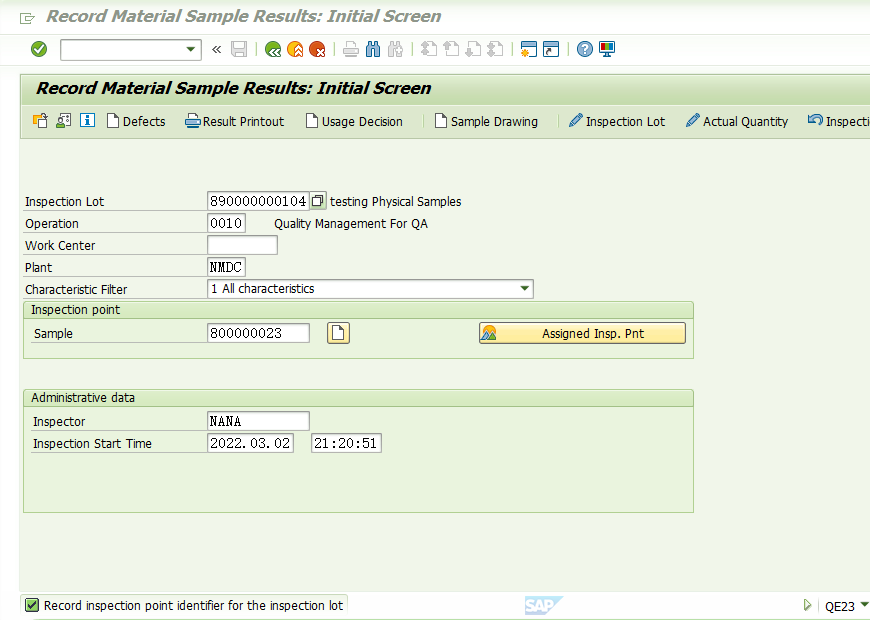This screenshot has height=620, width=870.
Task: Click Result Printout button
Action: (235, 121)
